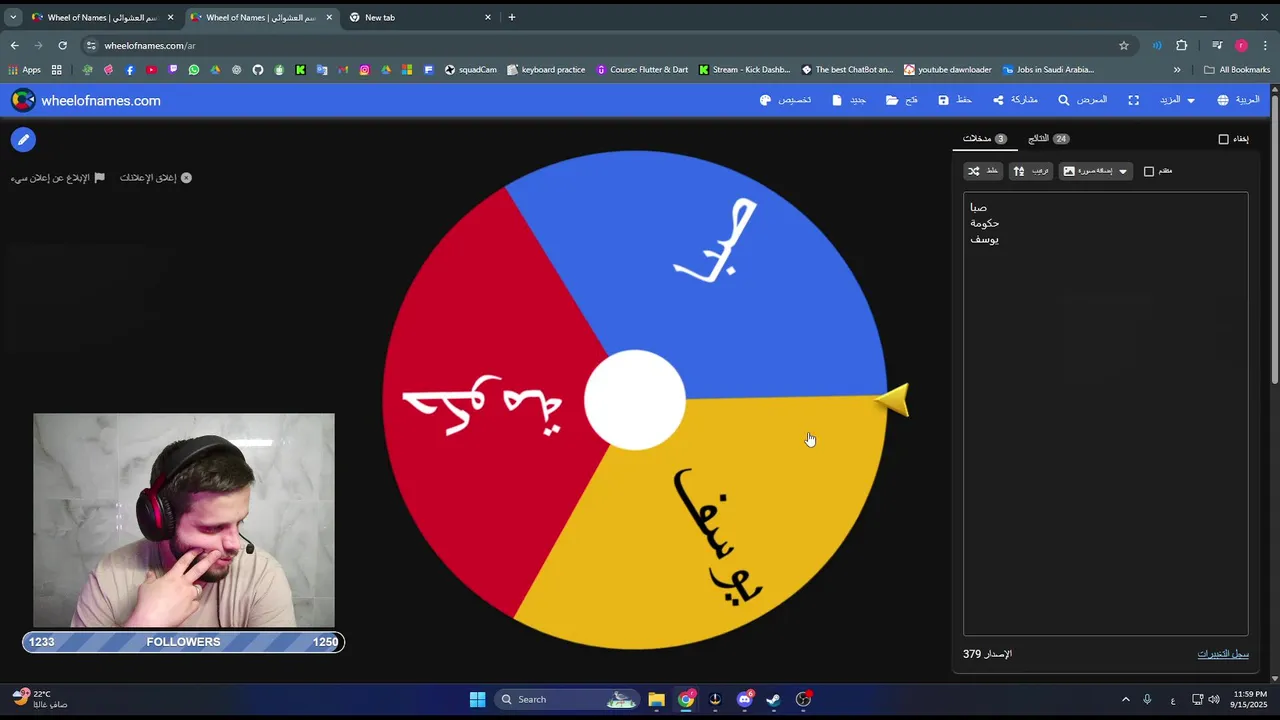Close the New tab browser tab

pyautogui.click(x=488, y=17)
